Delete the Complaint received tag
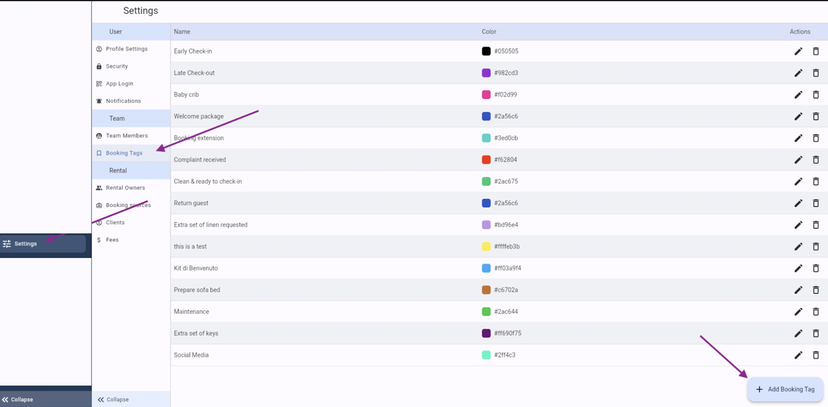The width and height of the screenshot is (828, 407). tap(815, 159)
